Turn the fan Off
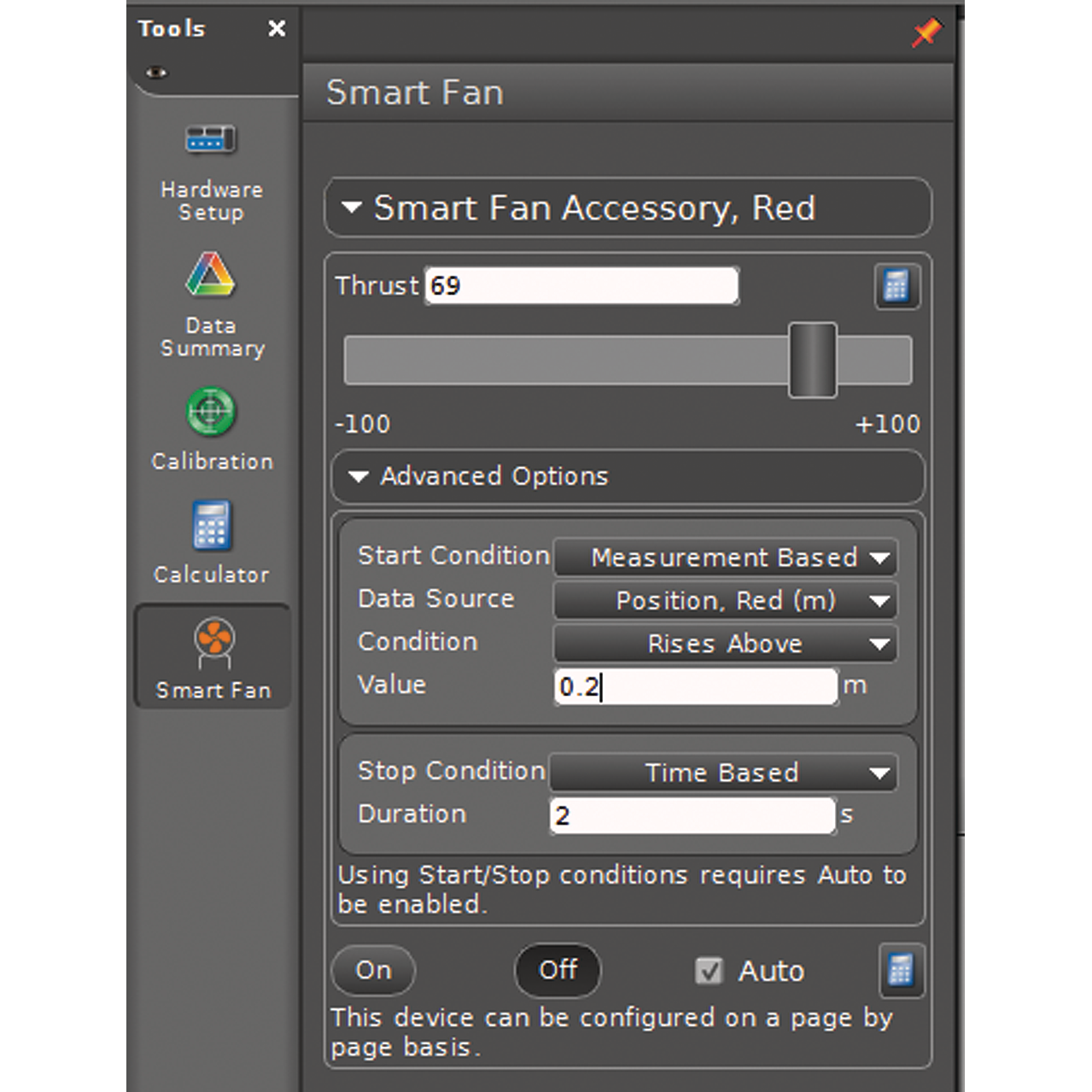This screenshot has height=1092, width=1092. coord(558,971)
